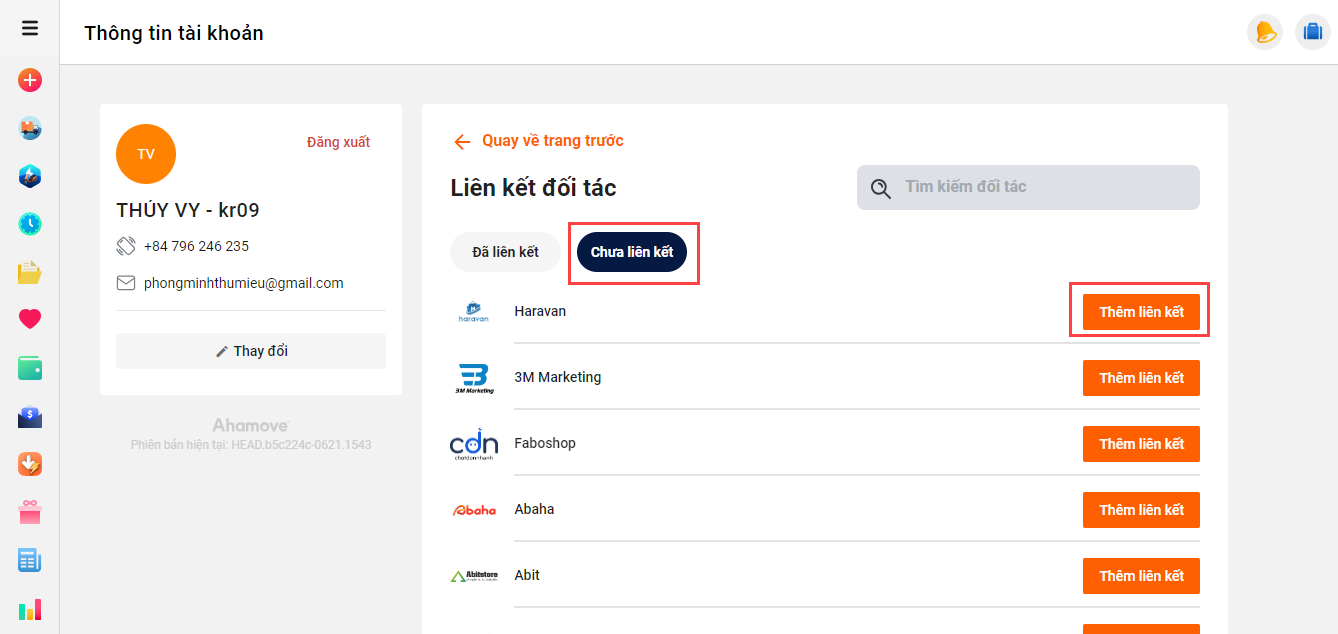Add link for 3M Marketing partner
Viewport: 1338px width, 634px height.
pos(1141,378)
